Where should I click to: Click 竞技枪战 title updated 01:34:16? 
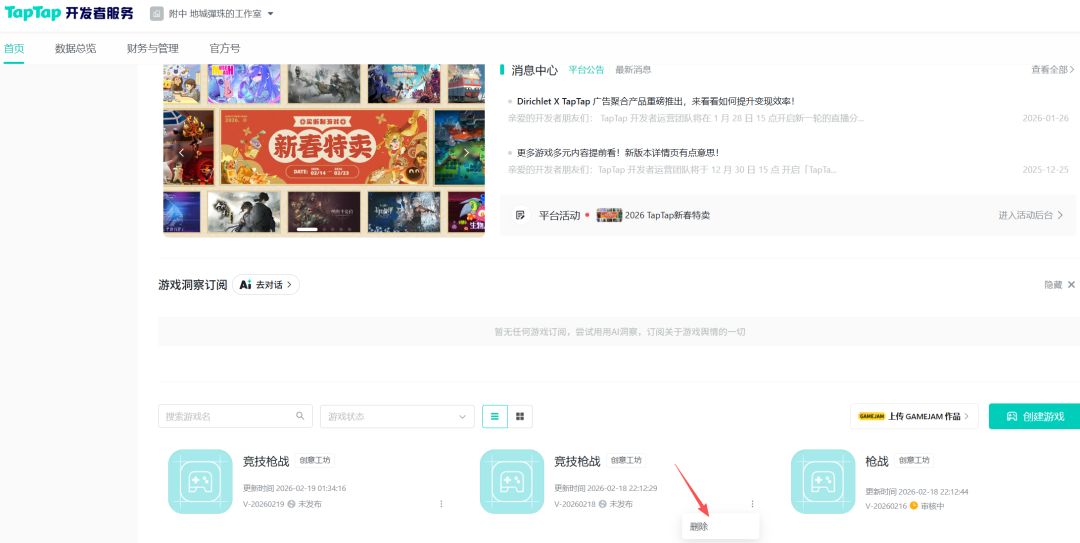[266, 461]
